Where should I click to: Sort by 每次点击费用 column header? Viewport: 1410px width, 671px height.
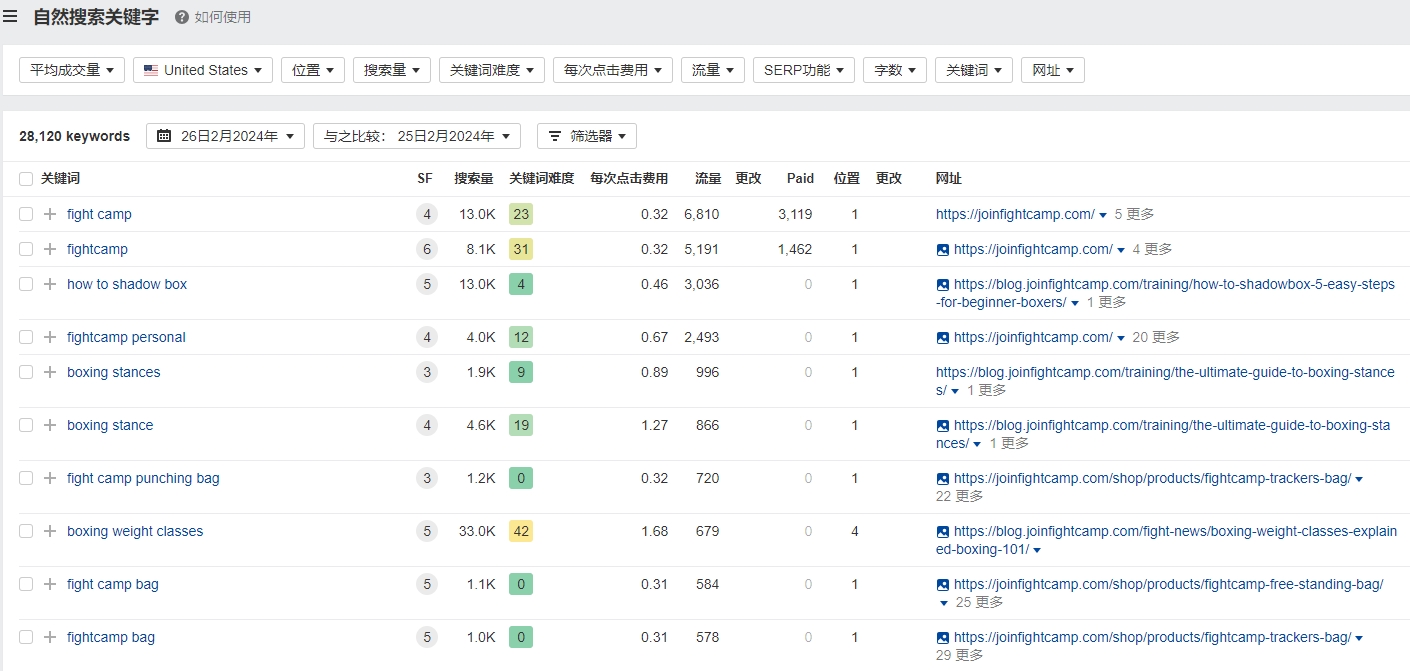point(629,179)
